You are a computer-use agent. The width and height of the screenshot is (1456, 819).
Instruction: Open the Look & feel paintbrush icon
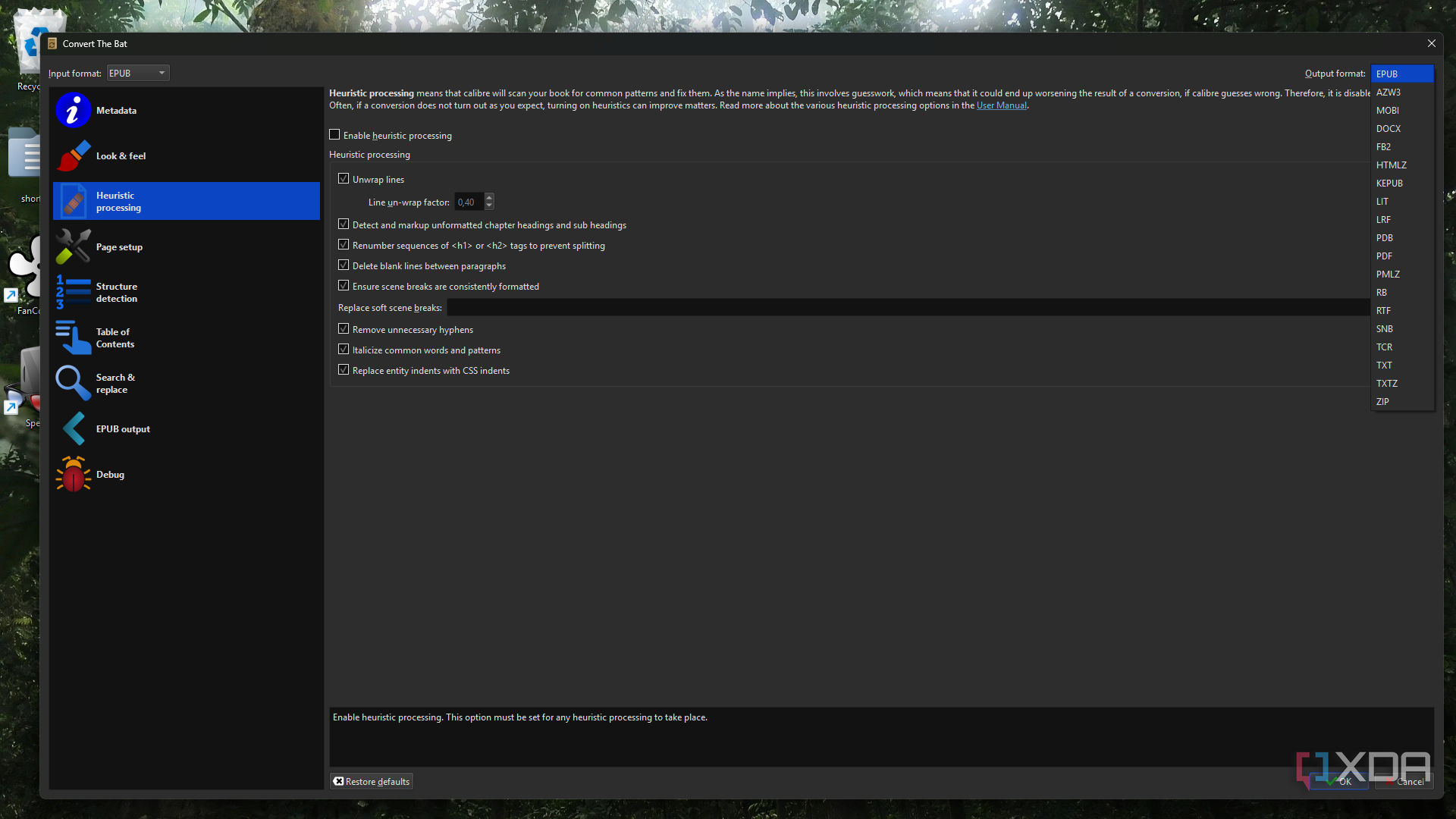73,156
